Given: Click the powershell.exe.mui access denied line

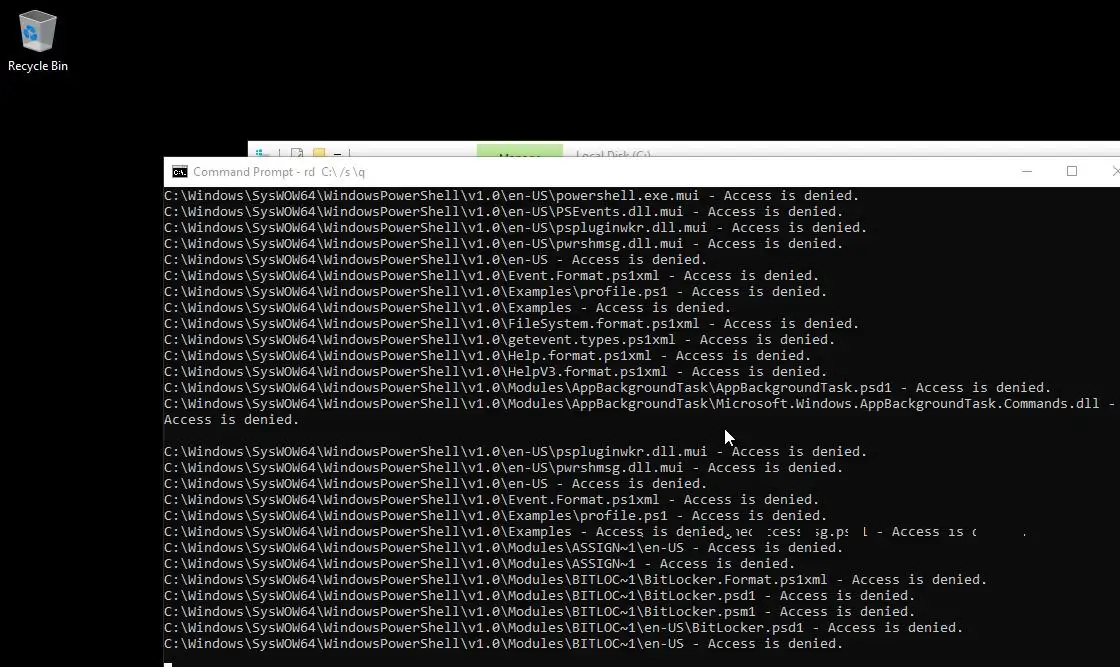Looking at the screenshot, I should pos(511,196).
